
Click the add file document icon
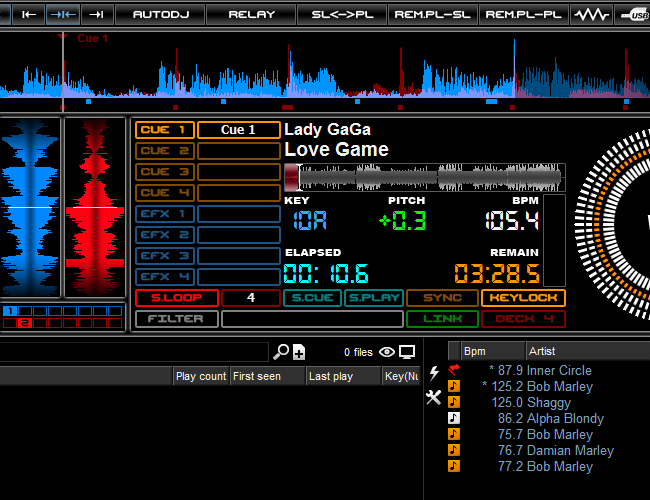coord(299,352)
